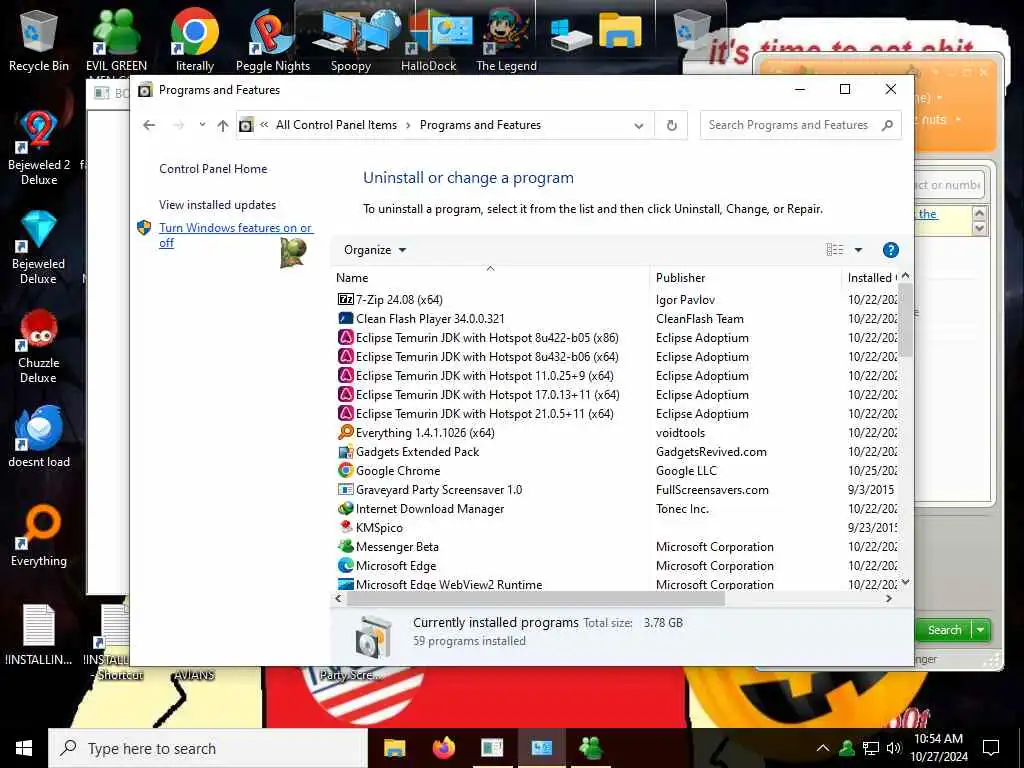Open Turn Windows features on or off
Image resolution: width=1024 pixels, height=768 pixels.
[236, 235]
